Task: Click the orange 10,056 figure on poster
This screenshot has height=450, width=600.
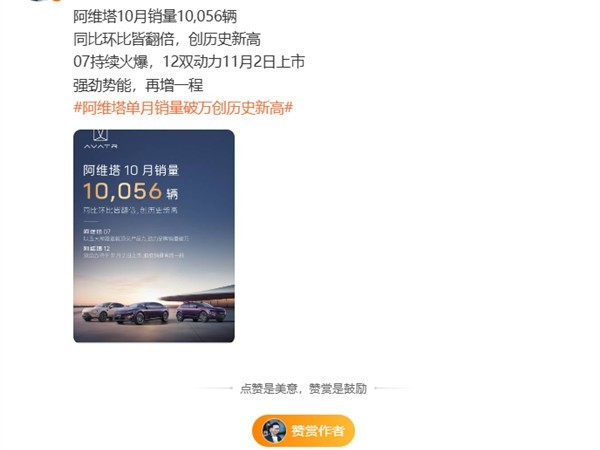Action: point(122,191)
